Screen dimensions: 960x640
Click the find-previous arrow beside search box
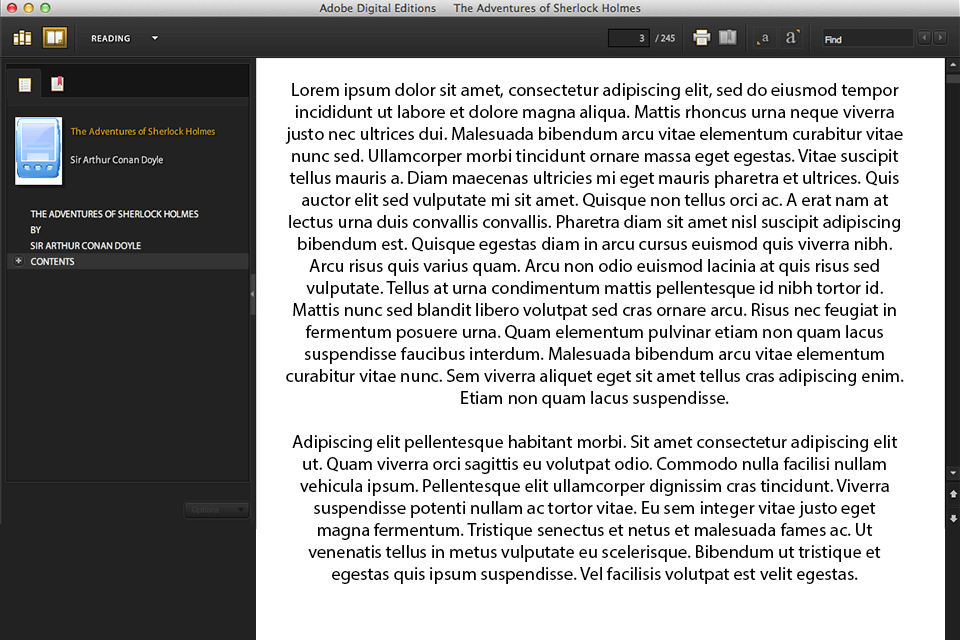(x=925, y=38)
